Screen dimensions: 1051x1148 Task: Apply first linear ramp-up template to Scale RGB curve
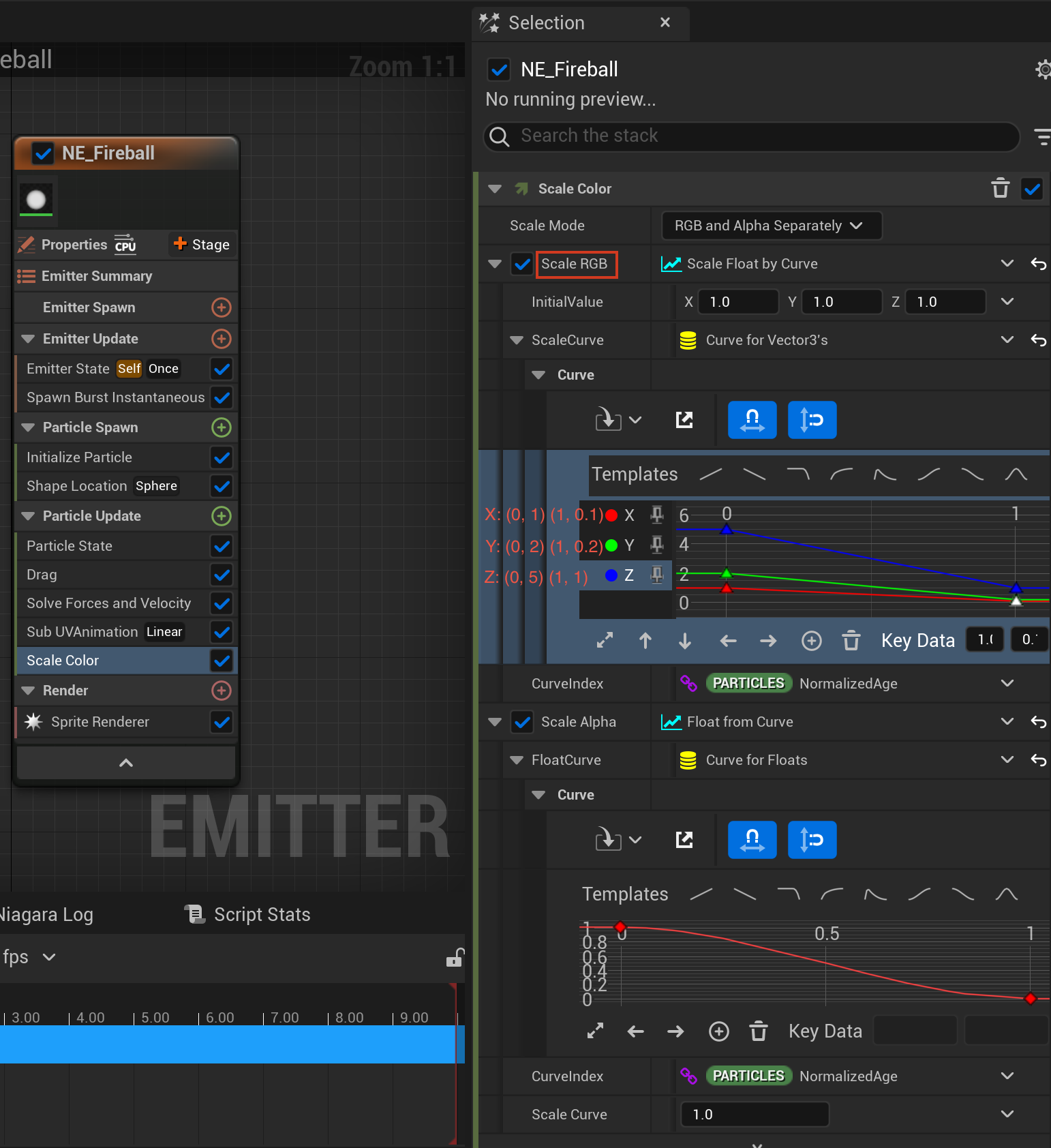click(711, 474)
